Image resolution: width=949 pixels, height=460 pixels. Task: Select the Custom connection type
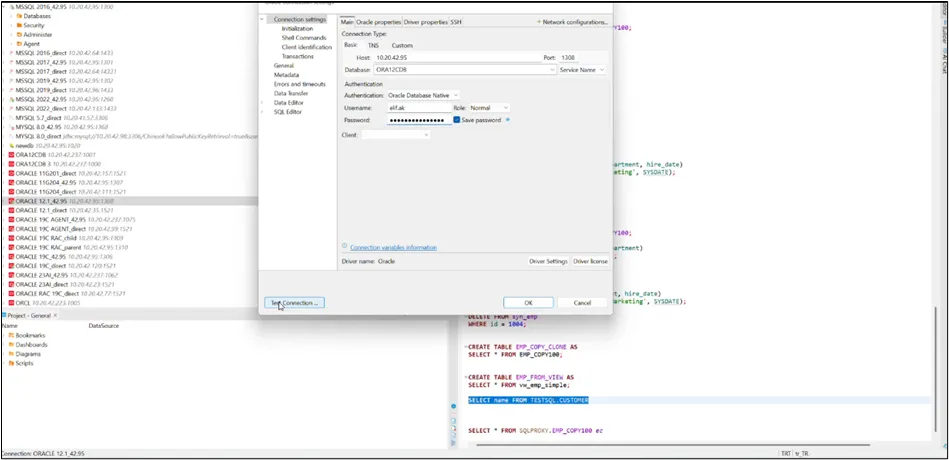coord(402,45)
